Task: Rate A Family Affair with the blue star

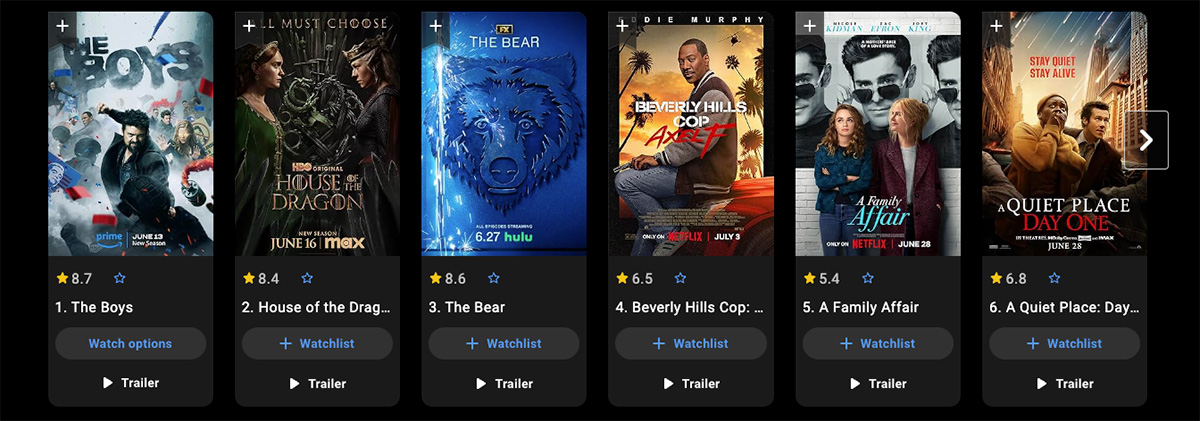Action: [x=868, y=278]
